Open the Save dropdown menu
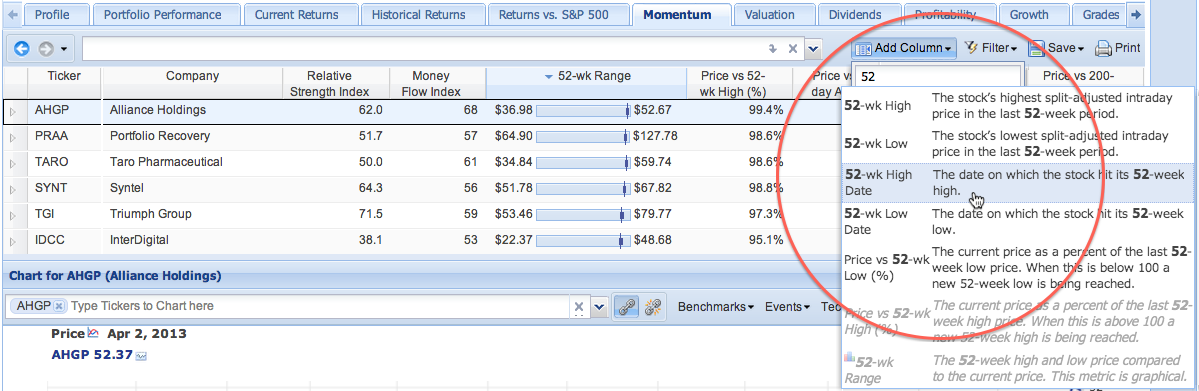The width and height of the screenshot is (1199, 391). 1057,48
